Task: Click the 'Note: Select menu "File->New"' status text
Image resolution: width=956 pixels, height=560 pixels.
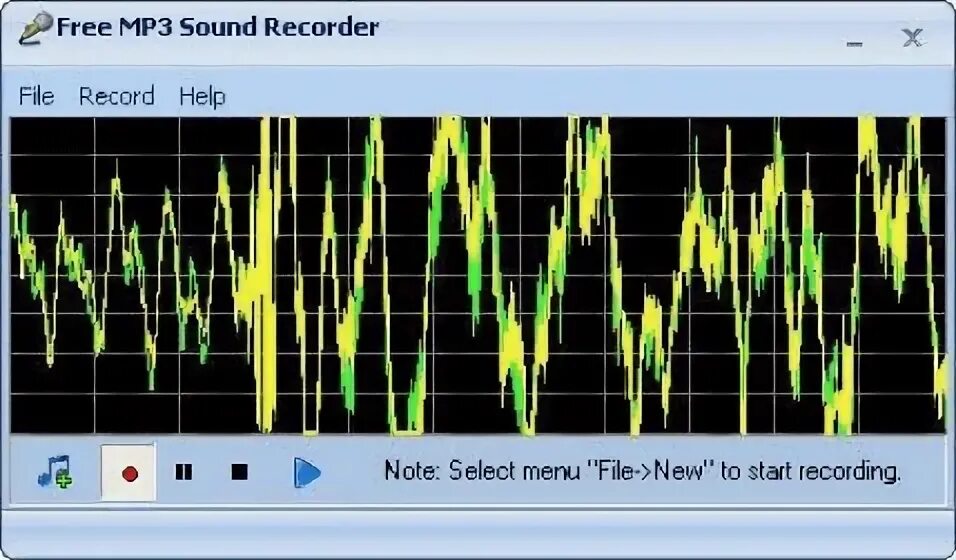Action: [643, 471]
